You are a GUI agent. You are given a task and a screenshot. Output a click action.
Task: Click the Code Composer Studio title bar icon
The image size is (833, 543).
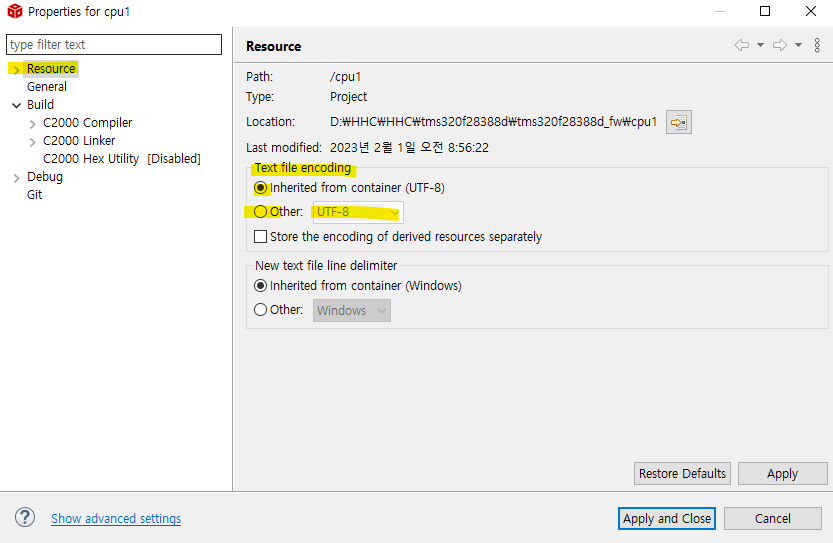coord(14,11)
